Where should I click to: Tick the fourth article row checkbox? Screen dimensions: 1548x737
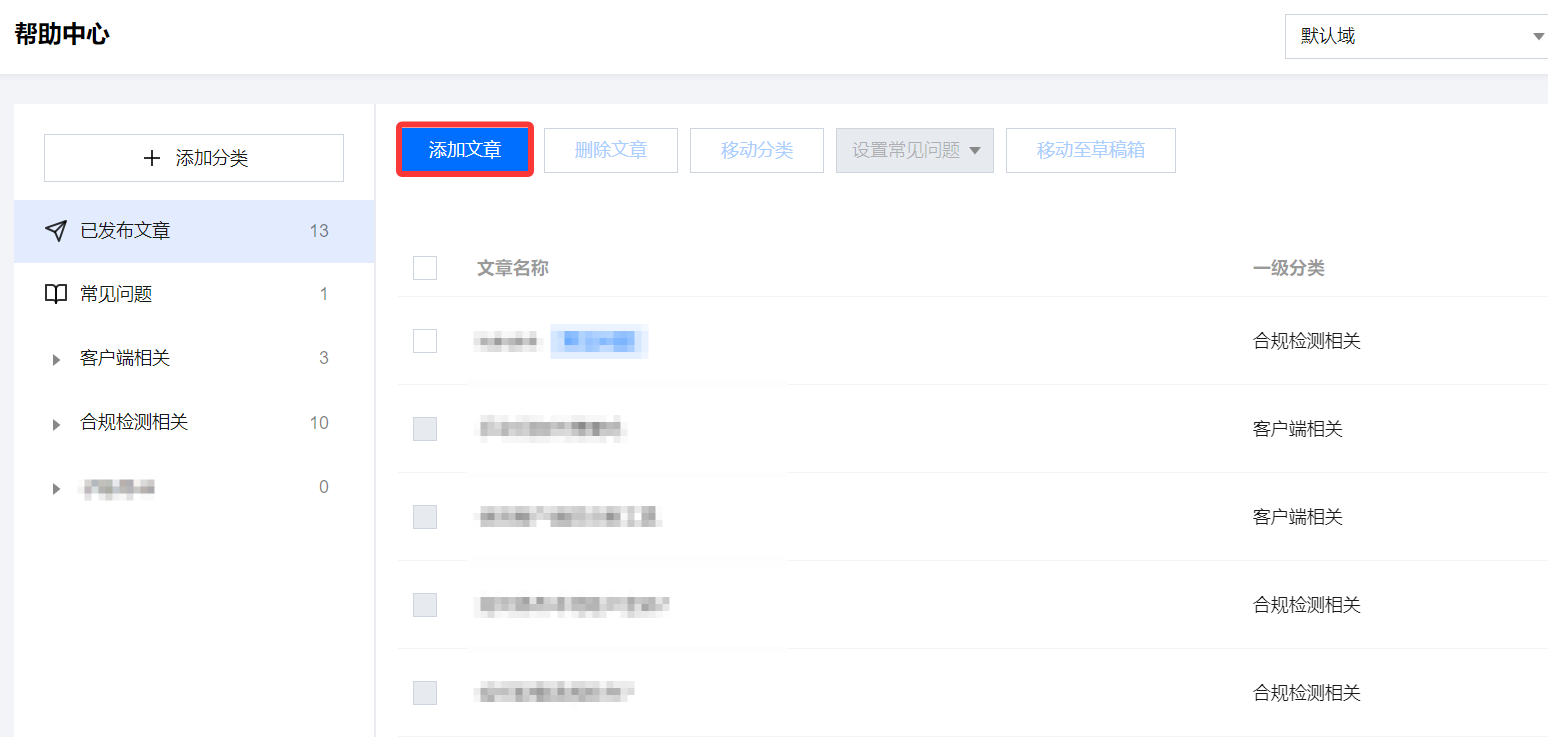(425, 605)
